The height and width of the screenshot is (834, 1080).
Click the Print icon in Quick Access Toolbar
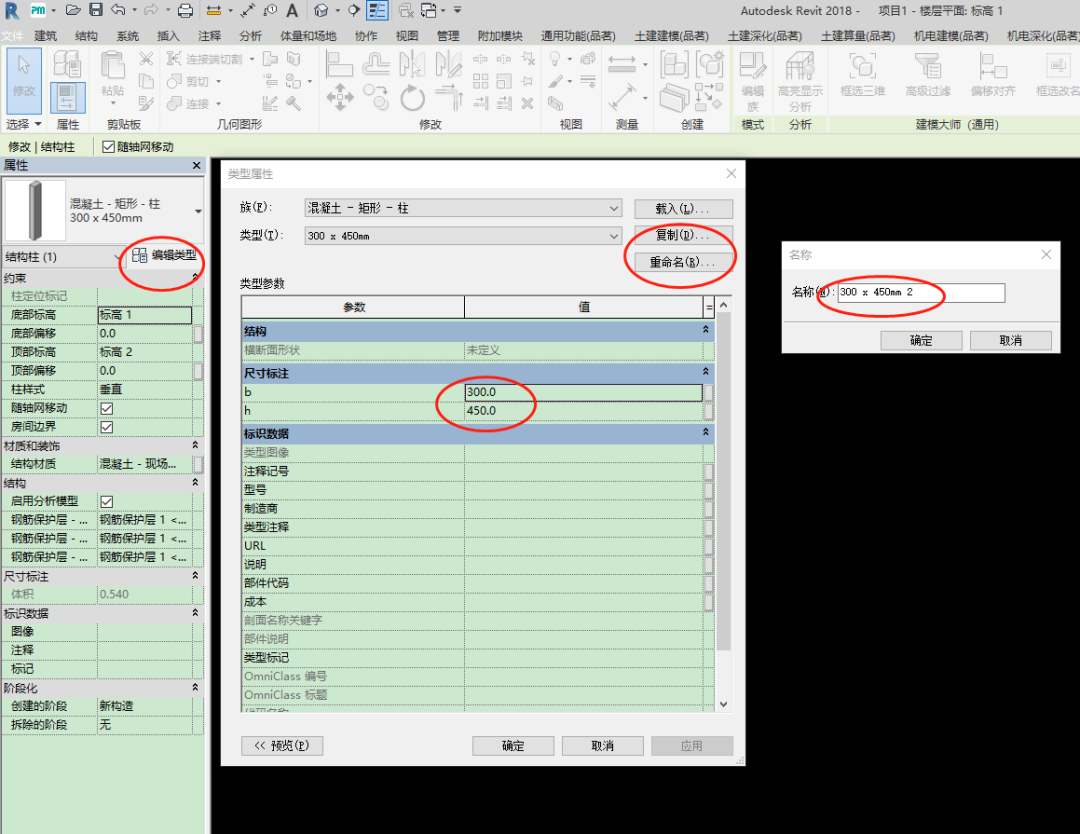185,10
